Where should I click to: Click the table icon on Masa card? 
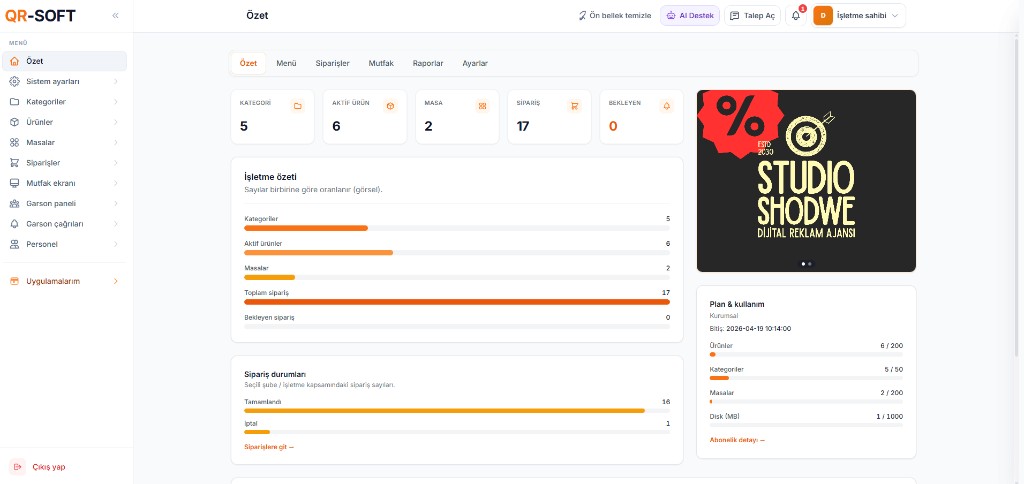[x=482, y=105]
